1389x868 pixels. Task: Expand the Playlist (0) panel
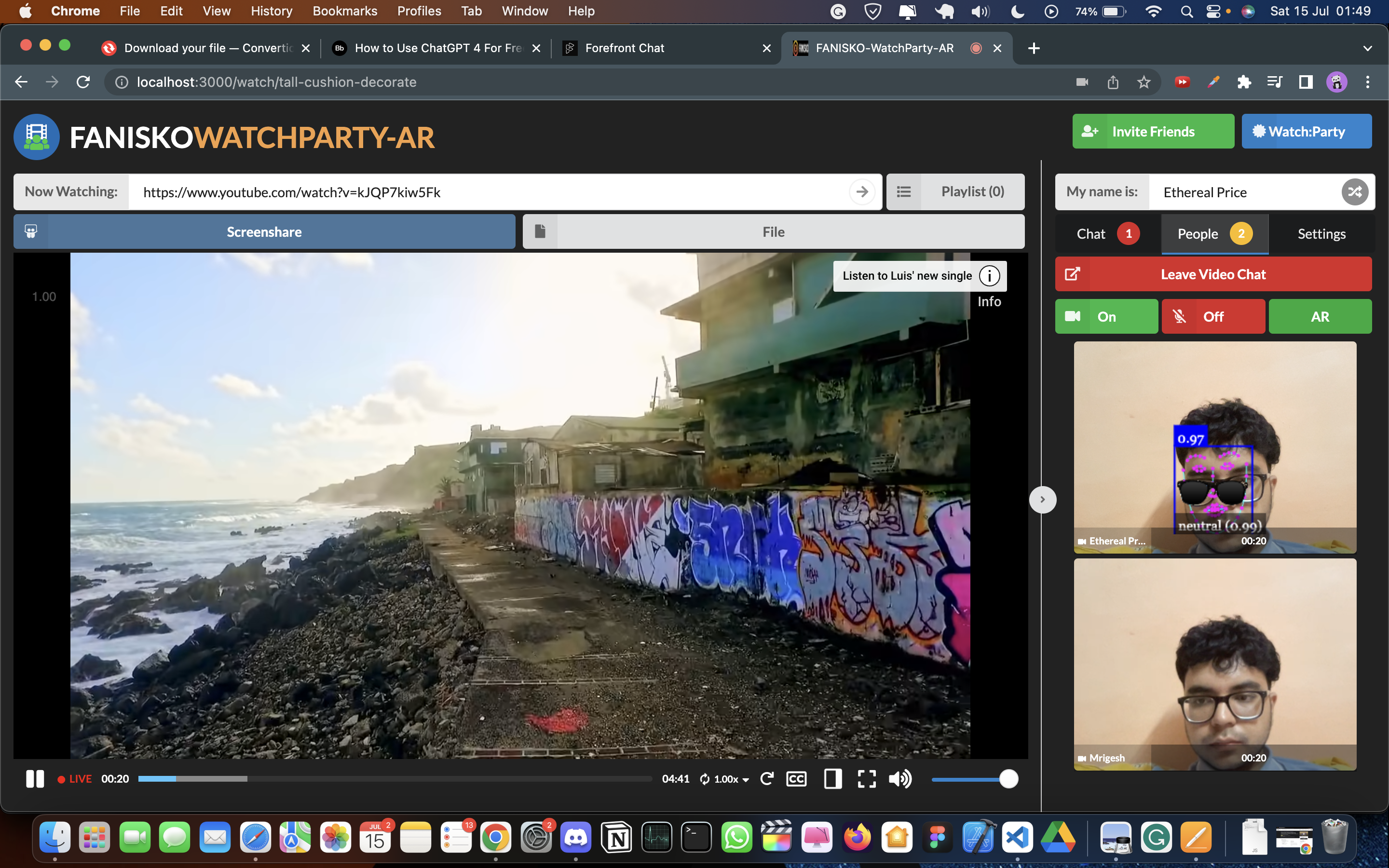(955, 192)
